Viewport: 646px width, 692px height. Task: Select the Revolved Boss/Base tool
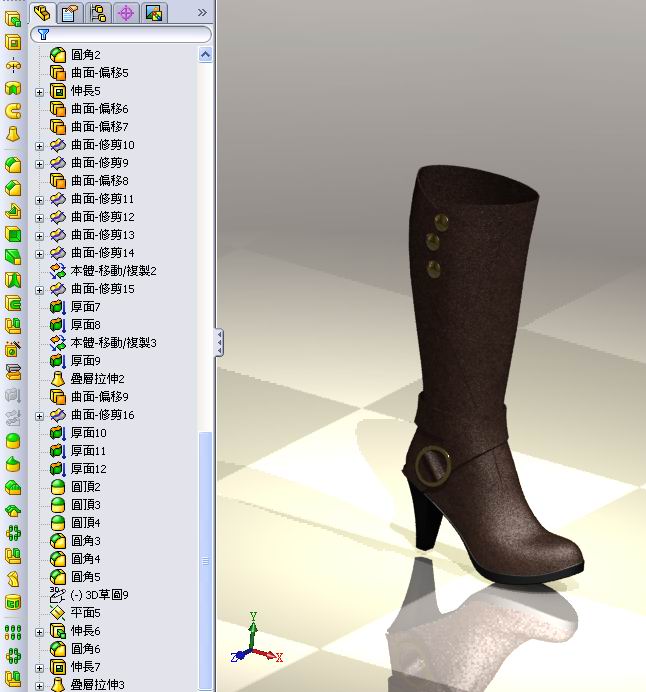(x=13, y=66)
